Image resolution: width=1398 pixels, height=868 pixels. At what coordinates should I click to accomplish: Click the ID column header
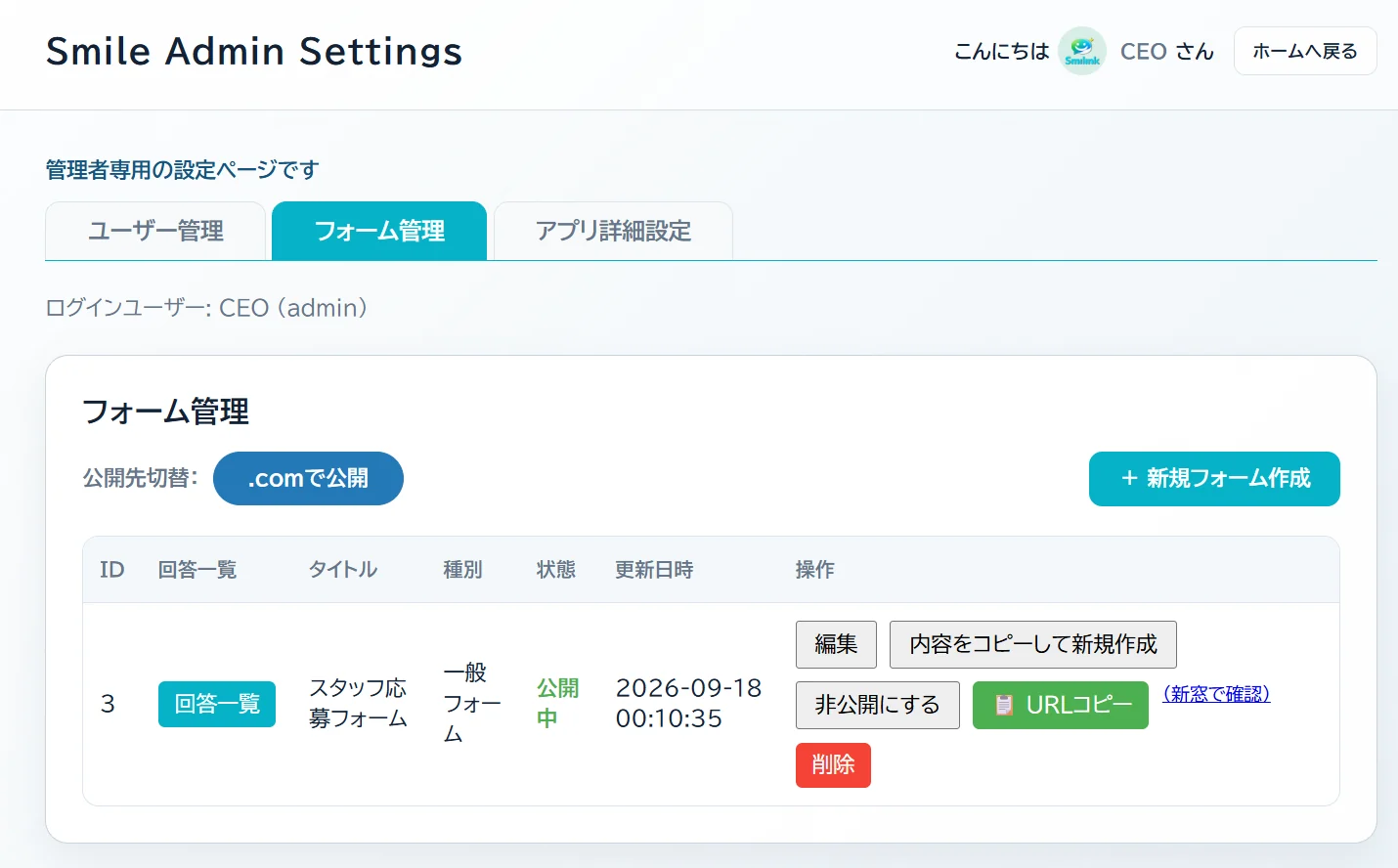click(112, 570)
